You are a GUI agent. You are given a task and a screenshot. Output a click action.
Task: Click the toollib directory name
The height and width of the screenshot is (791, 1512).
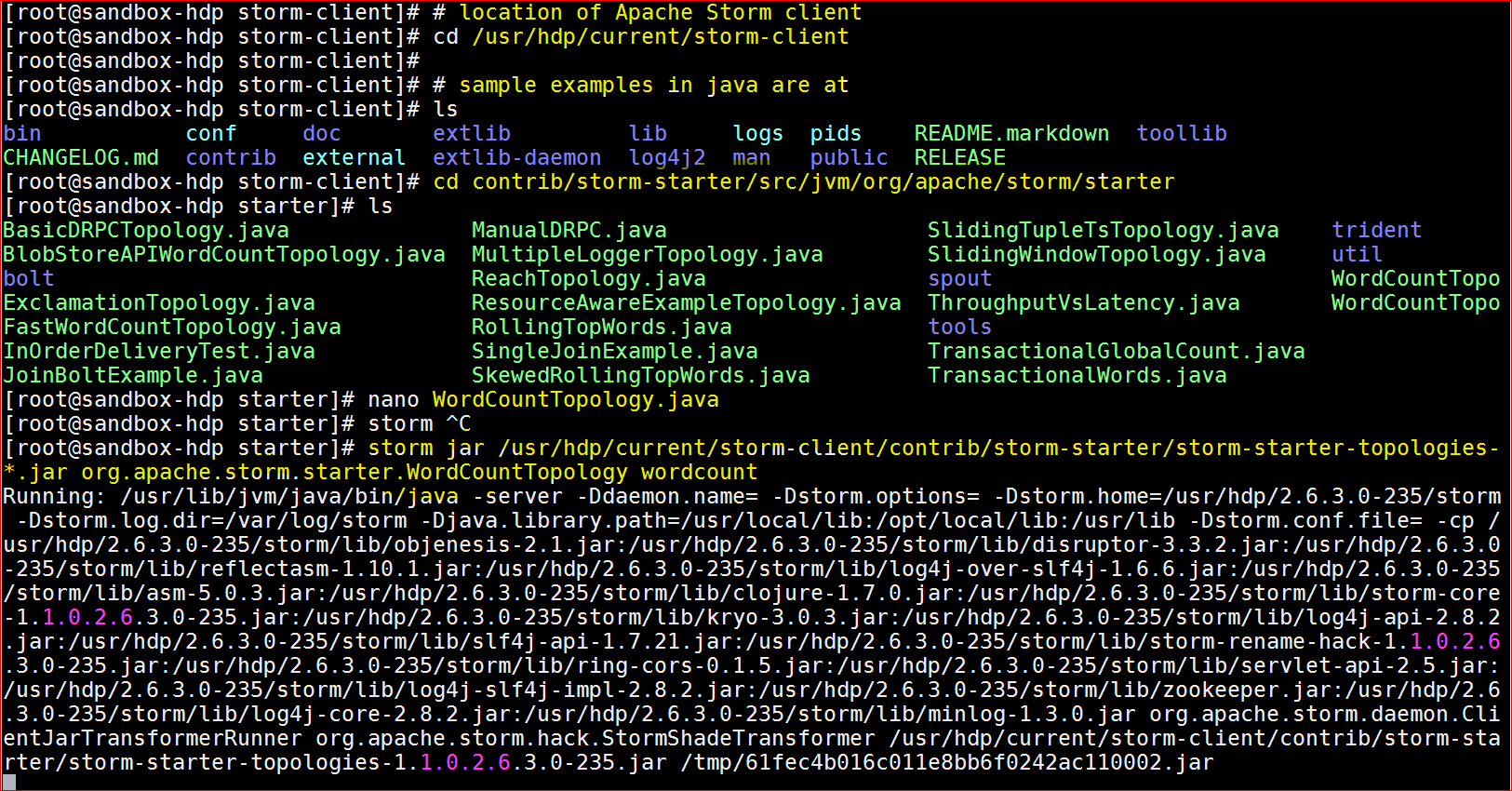point(1182,133)
